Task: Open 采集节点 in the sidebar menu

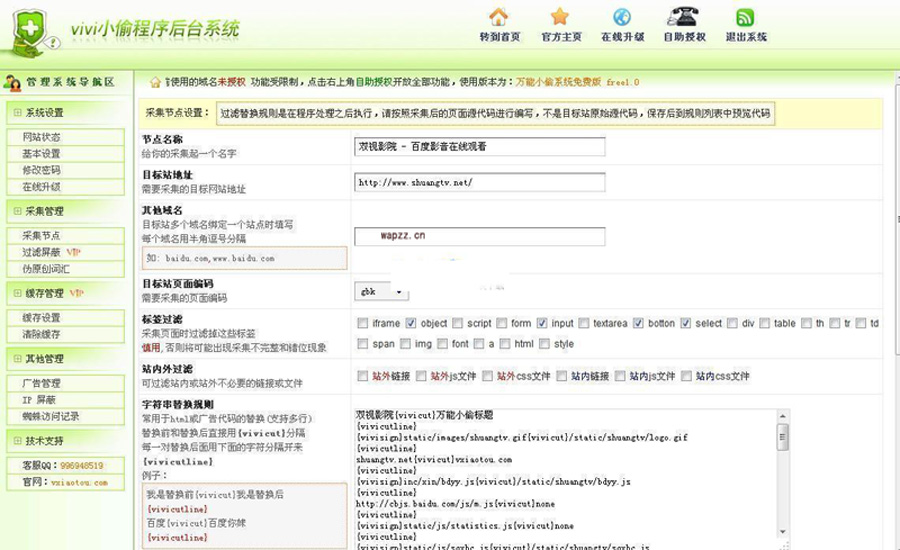Action: (41, 235)
